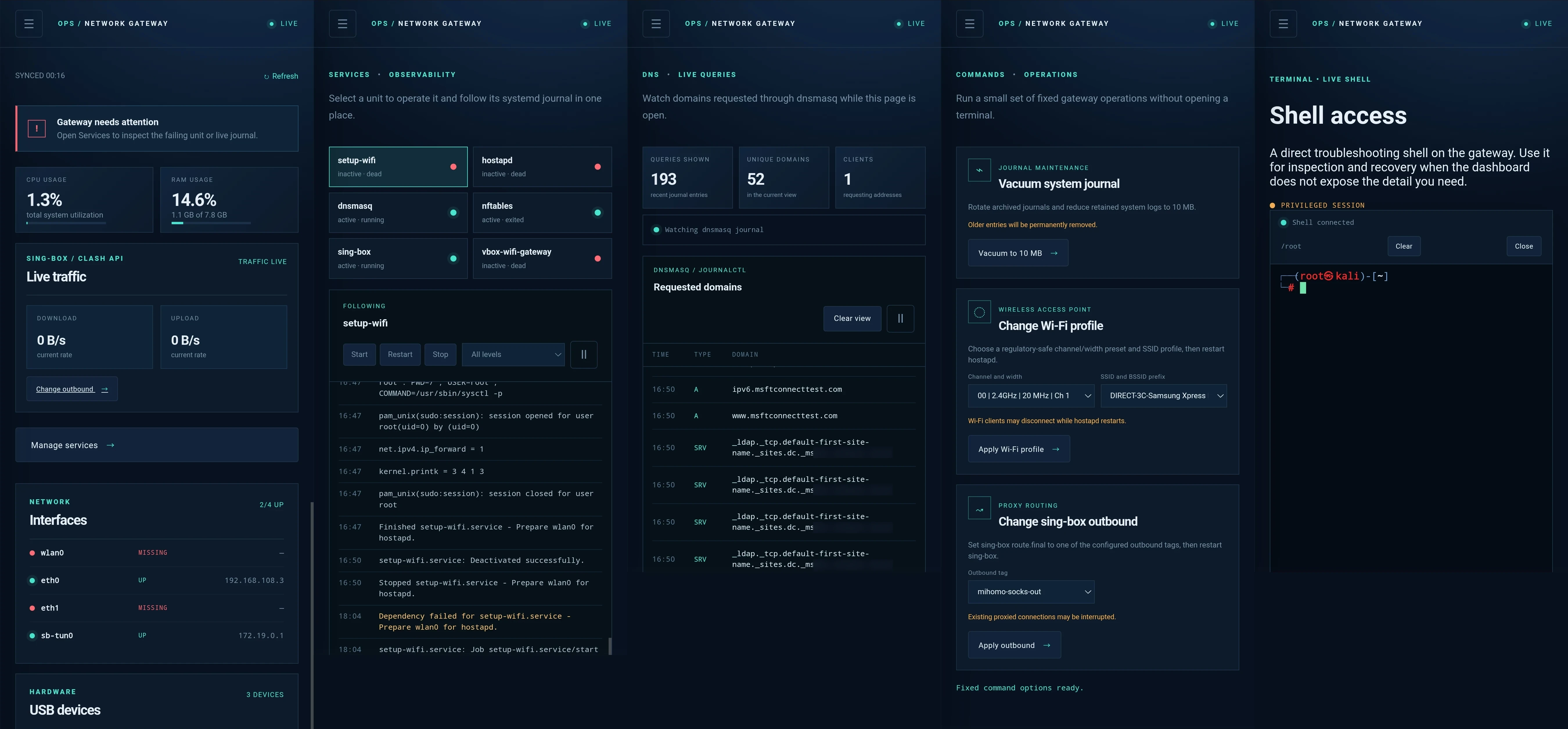Select the sing-box service card

coord(398,258)
